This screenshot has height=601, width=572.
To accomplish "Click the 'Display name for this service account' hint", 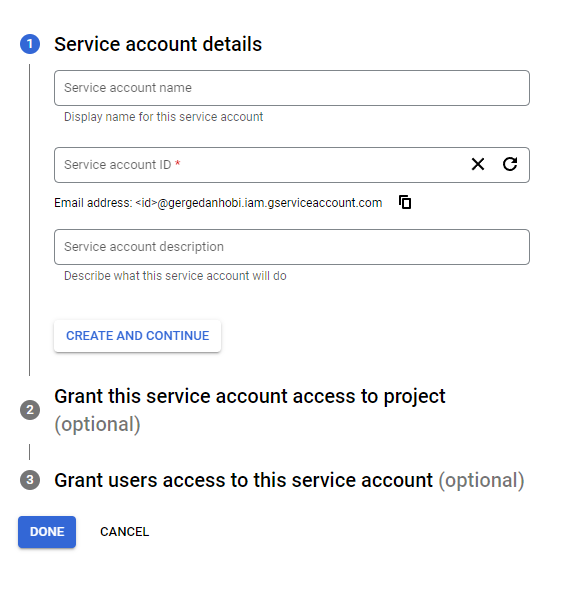I will [163, 117].
